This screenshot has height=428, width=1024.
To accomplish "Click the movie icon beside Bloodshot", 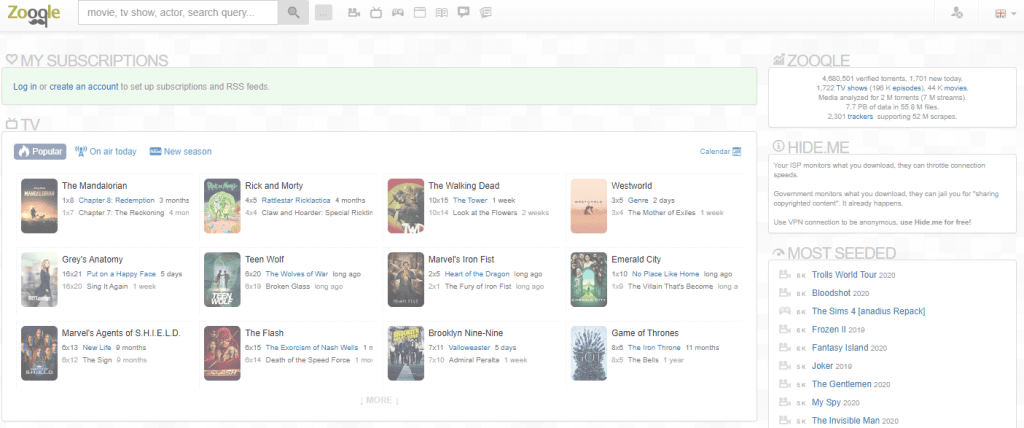I will tap(785, 293).
